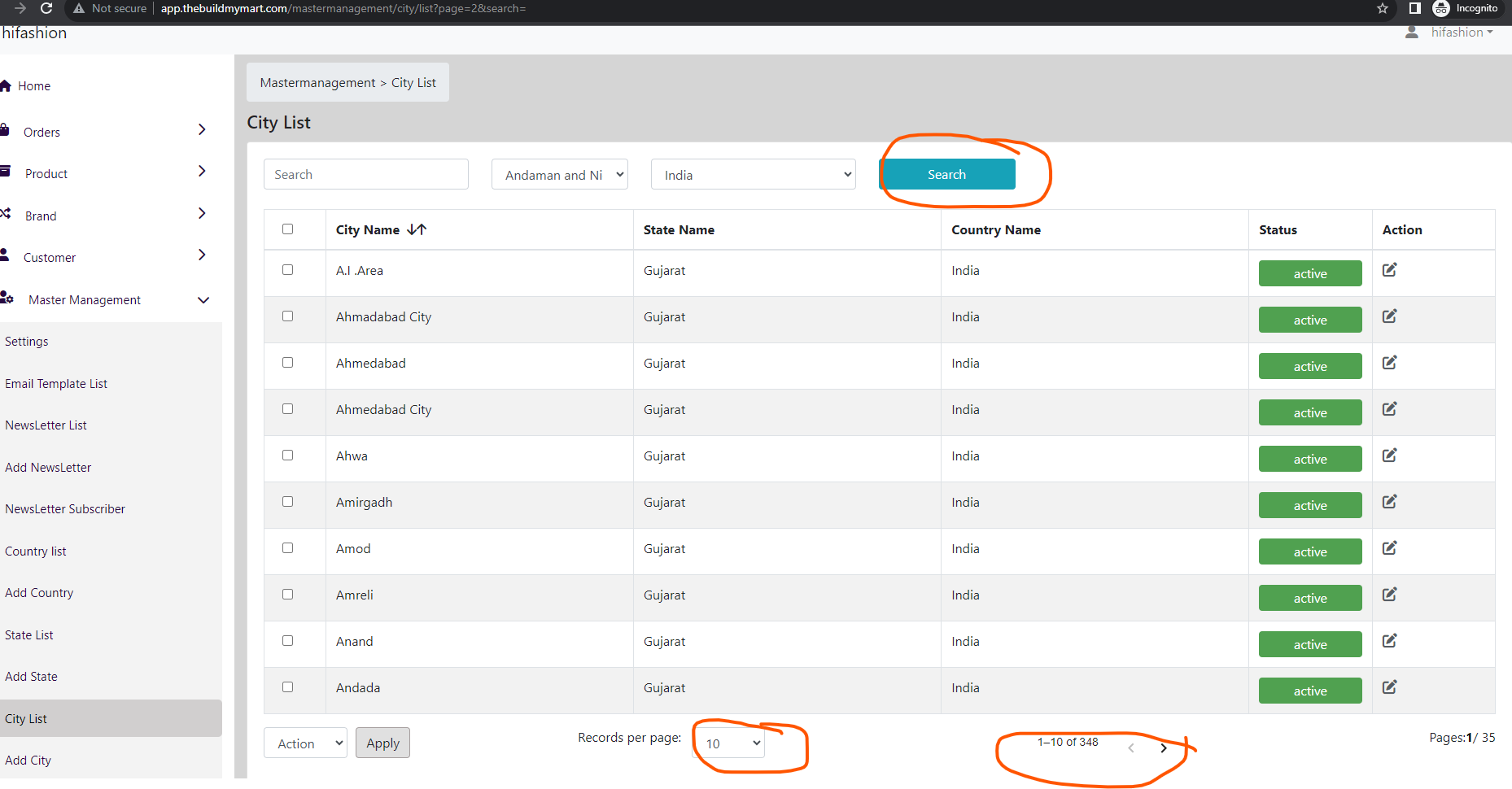Image resolution: width=1512 pixels, height=789 pixels.
Task: Click the State Name column header
Action: 679,230
